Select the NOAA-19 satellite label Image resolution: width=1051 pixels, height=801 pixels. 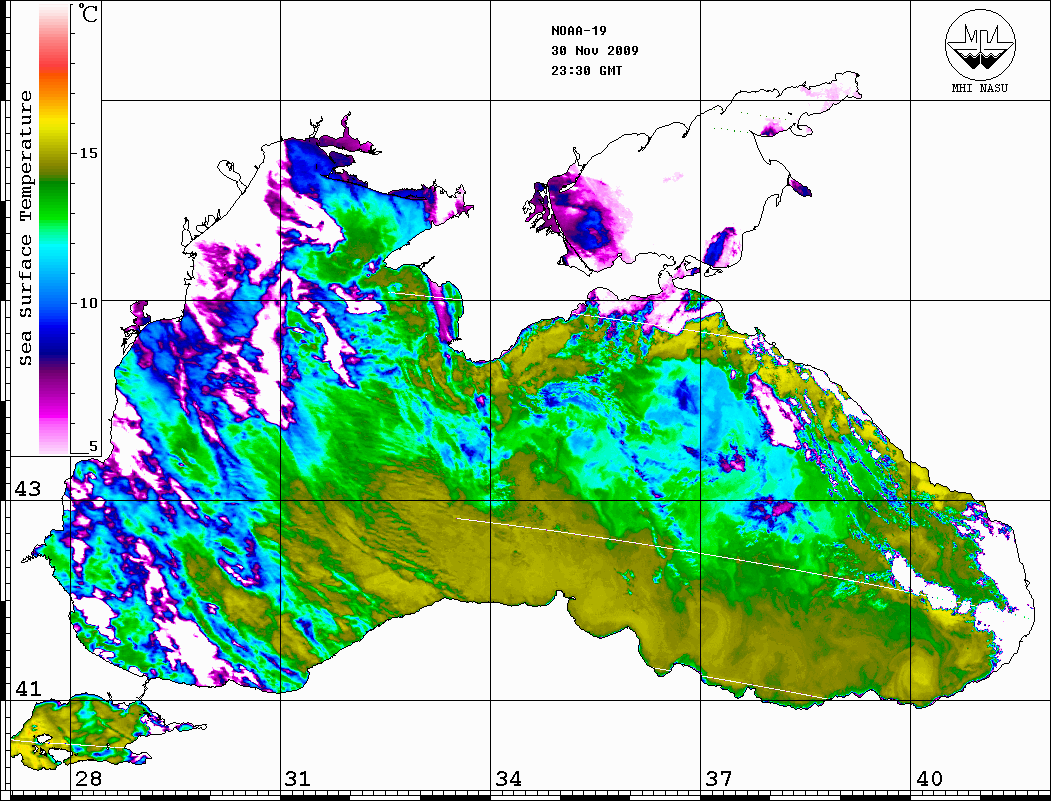pyautogui.click(x=578, y=30)
